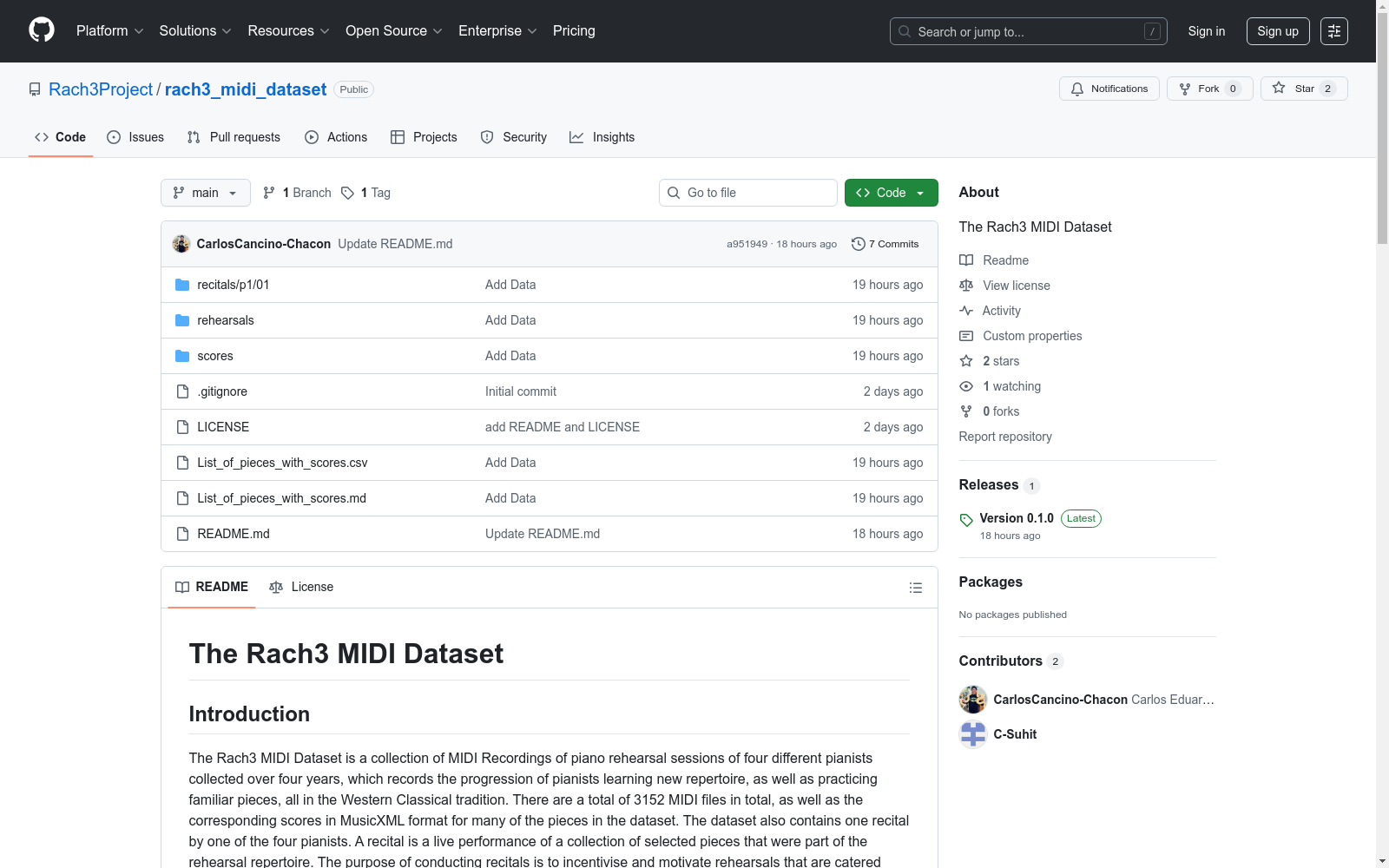Click the scales icon beside View license
The image size is (1389, 868).
click(x=966, y=286)
